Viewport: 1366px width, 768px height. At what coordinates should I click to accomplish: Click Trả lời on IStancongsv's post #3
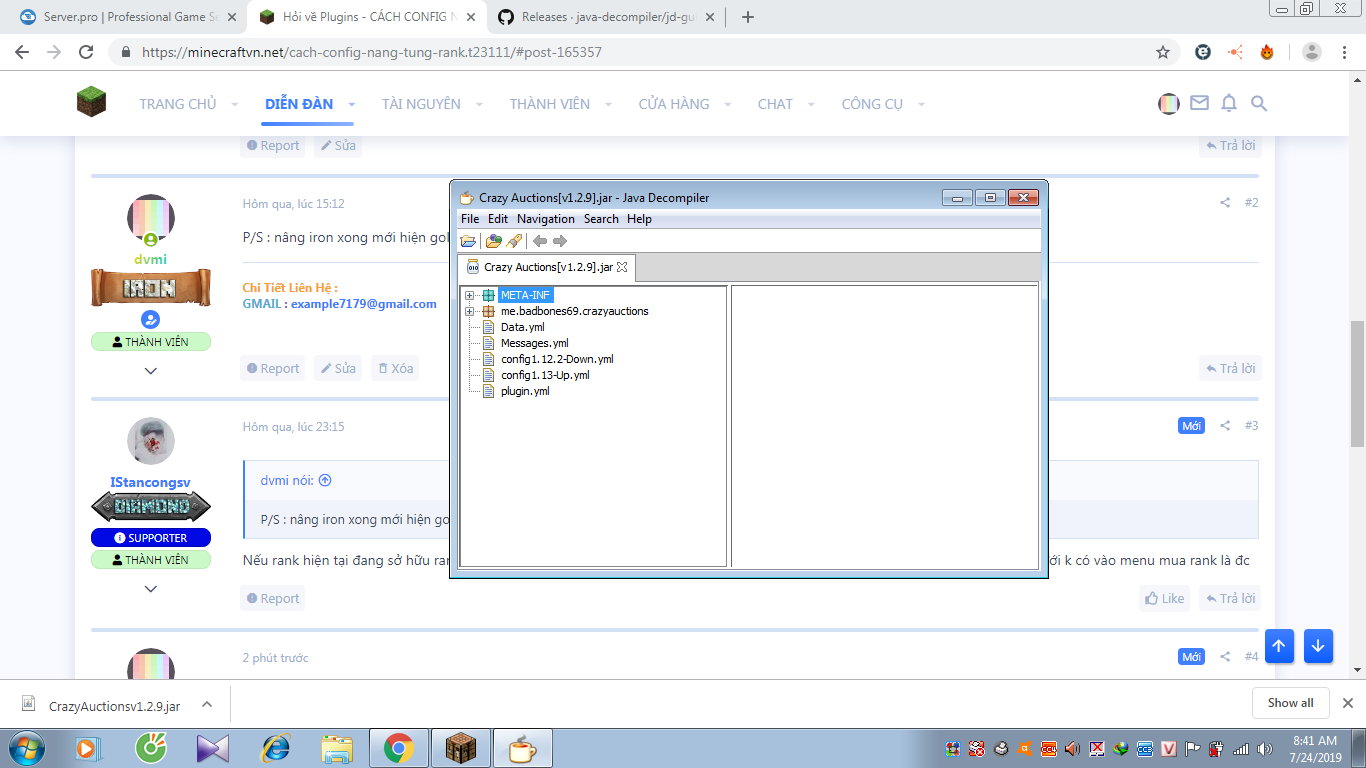1230,598
